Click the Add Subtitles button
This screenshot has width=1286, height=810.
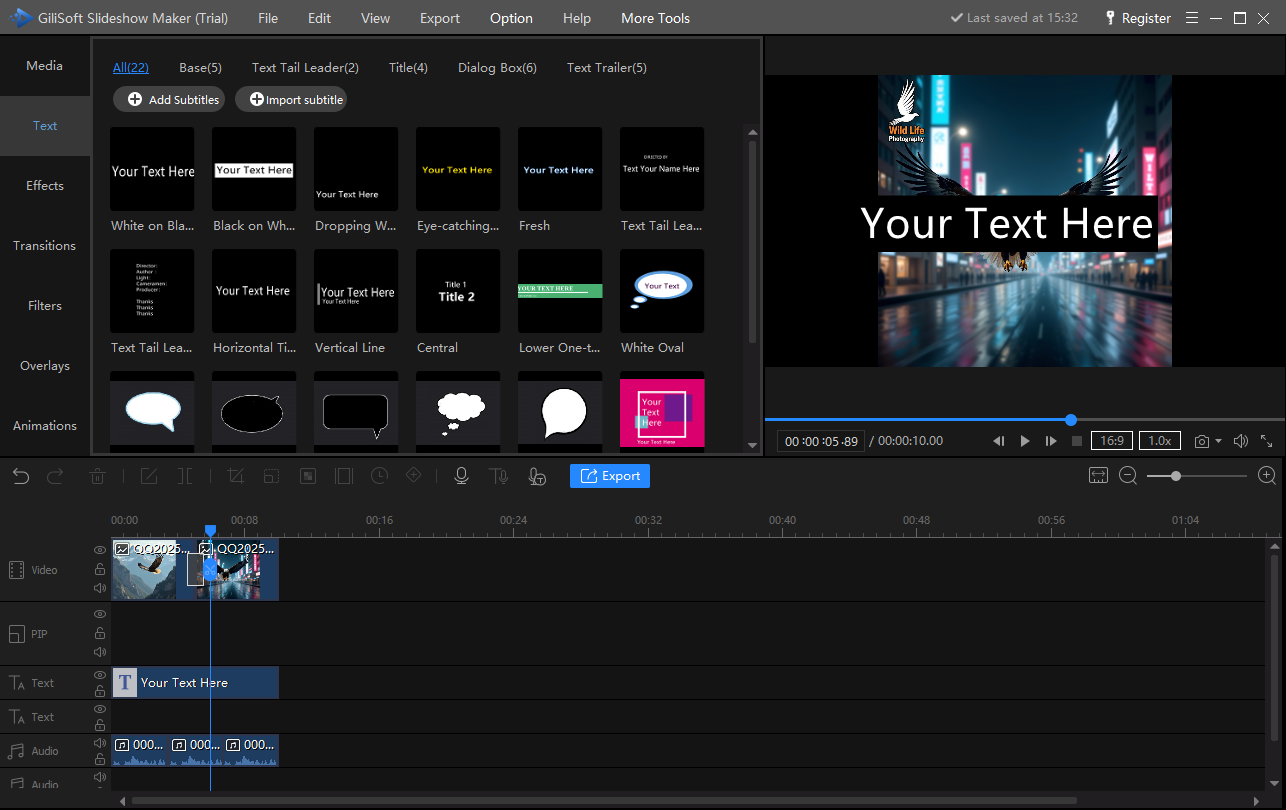tap(168, 99)
